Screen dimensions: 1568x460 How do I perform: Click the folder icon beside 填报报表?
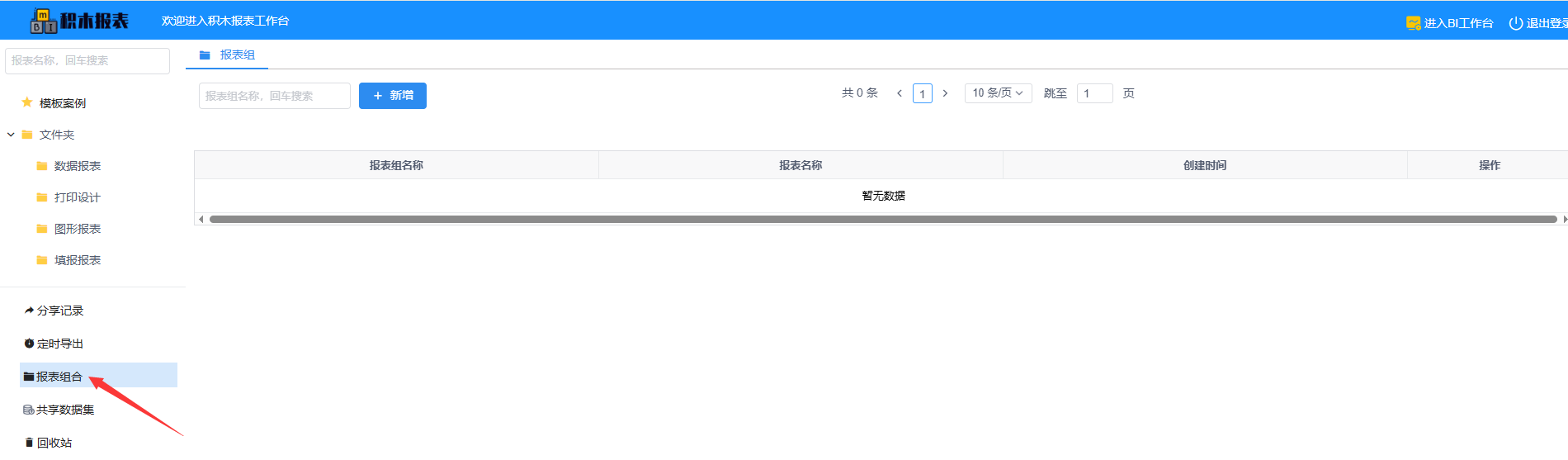coord(42,260)
